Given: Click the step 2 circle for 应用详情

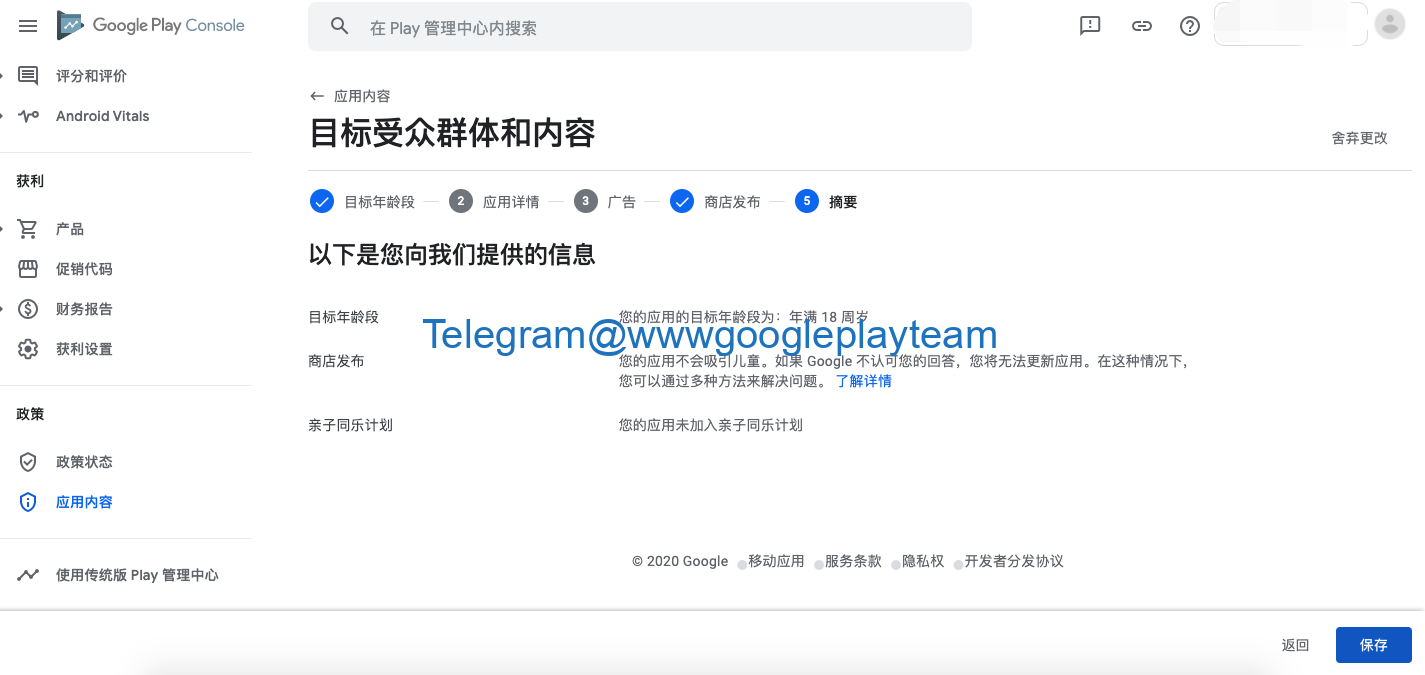Looking at the screenshot, I should (460, 202).
